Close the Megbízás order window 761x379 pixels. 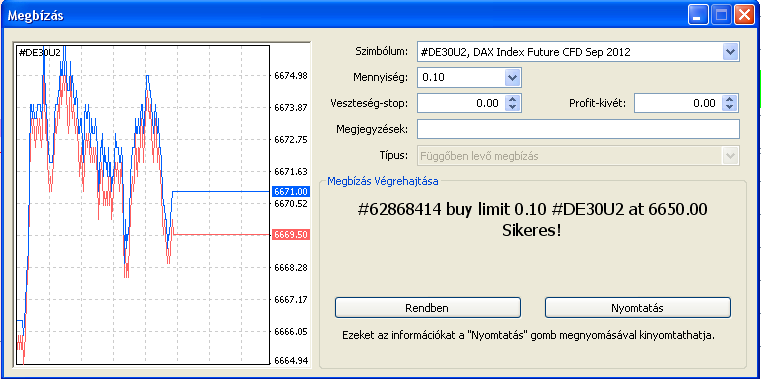pyautogui.click(x=744, y=16)
